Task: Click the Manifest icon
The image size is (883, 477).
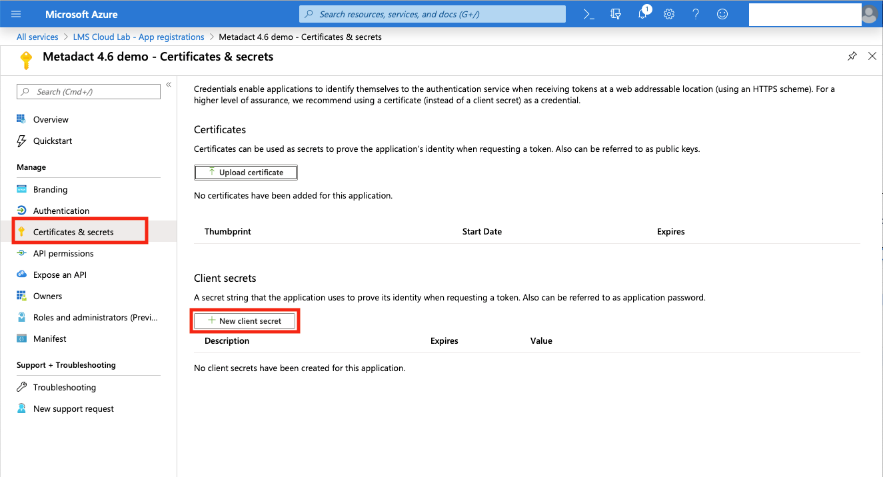Action: click(x=21, y=338)
